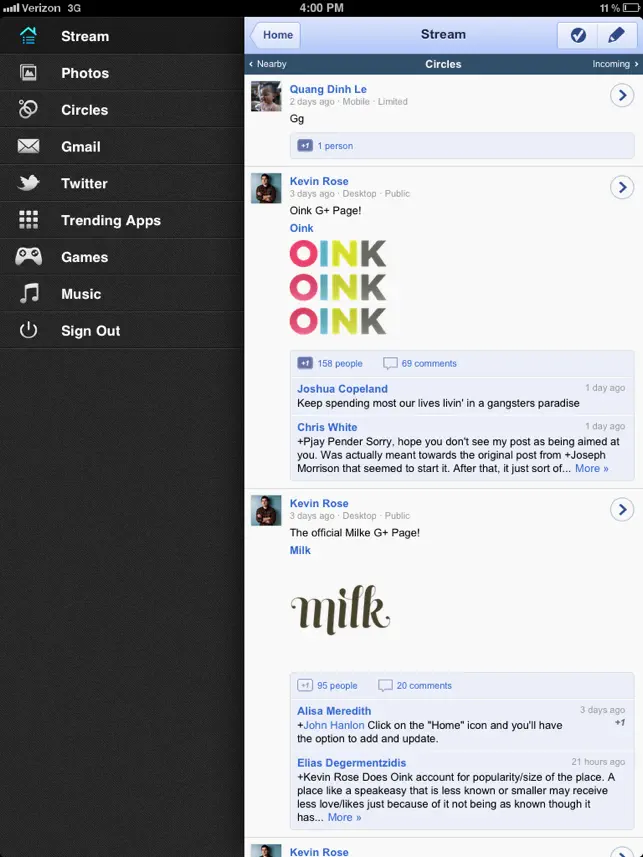This screenshot has width=643, height=857.
Task: Open Kevin Rose name on Oink post
Action: [319, 181]
